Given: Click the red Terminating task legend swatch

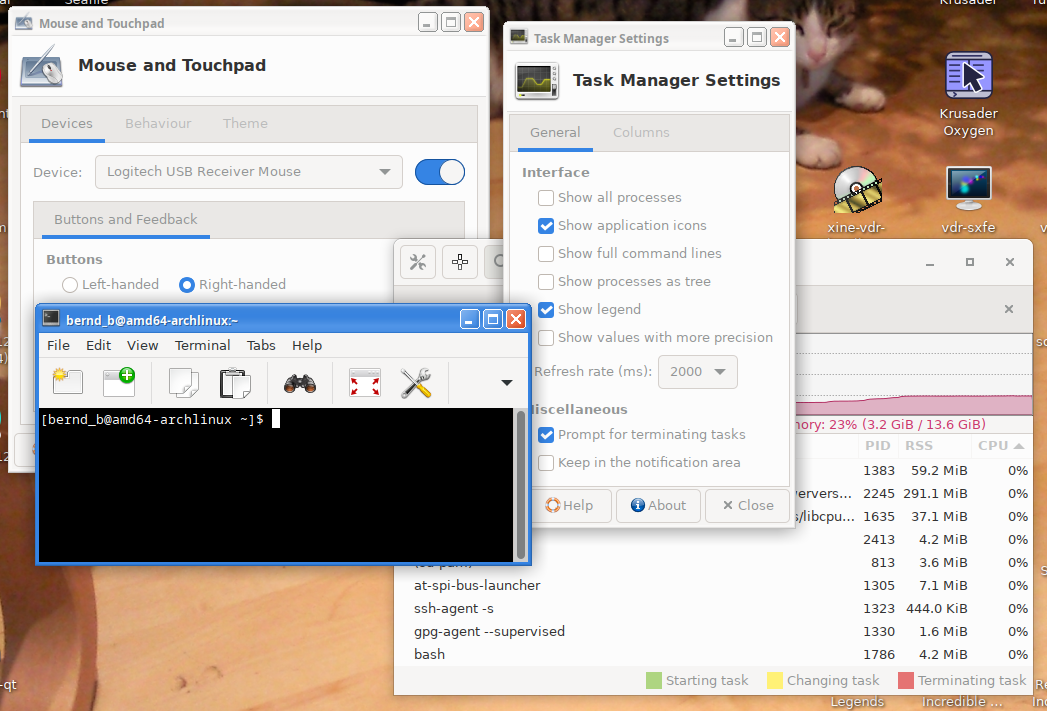Looking at the screenshot, I should (905, 680).
